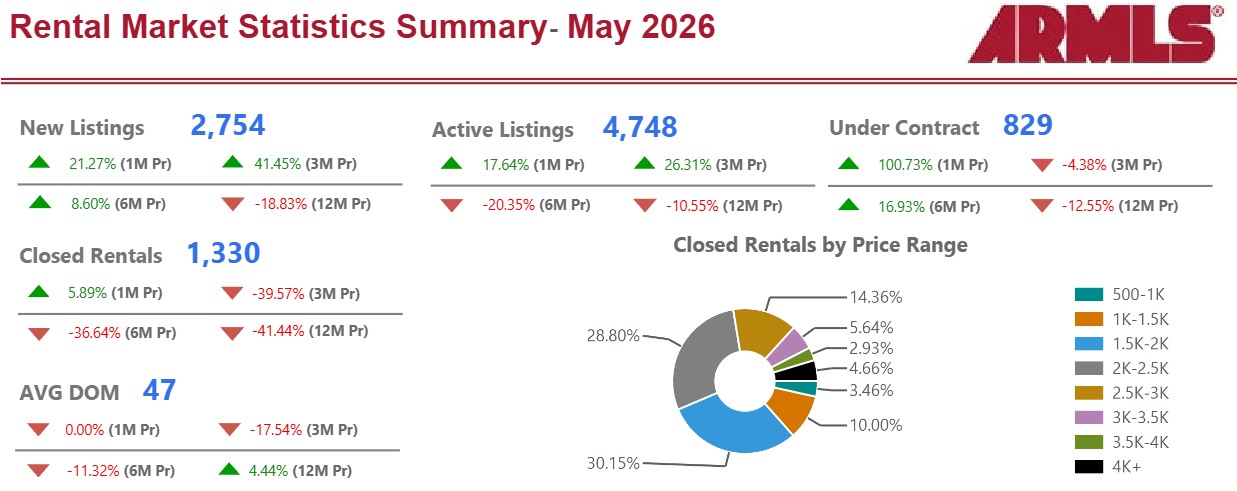Click the 2K-2.5K legend label
This screenshot has width=1237, height=491.
tap(1141, 368)
